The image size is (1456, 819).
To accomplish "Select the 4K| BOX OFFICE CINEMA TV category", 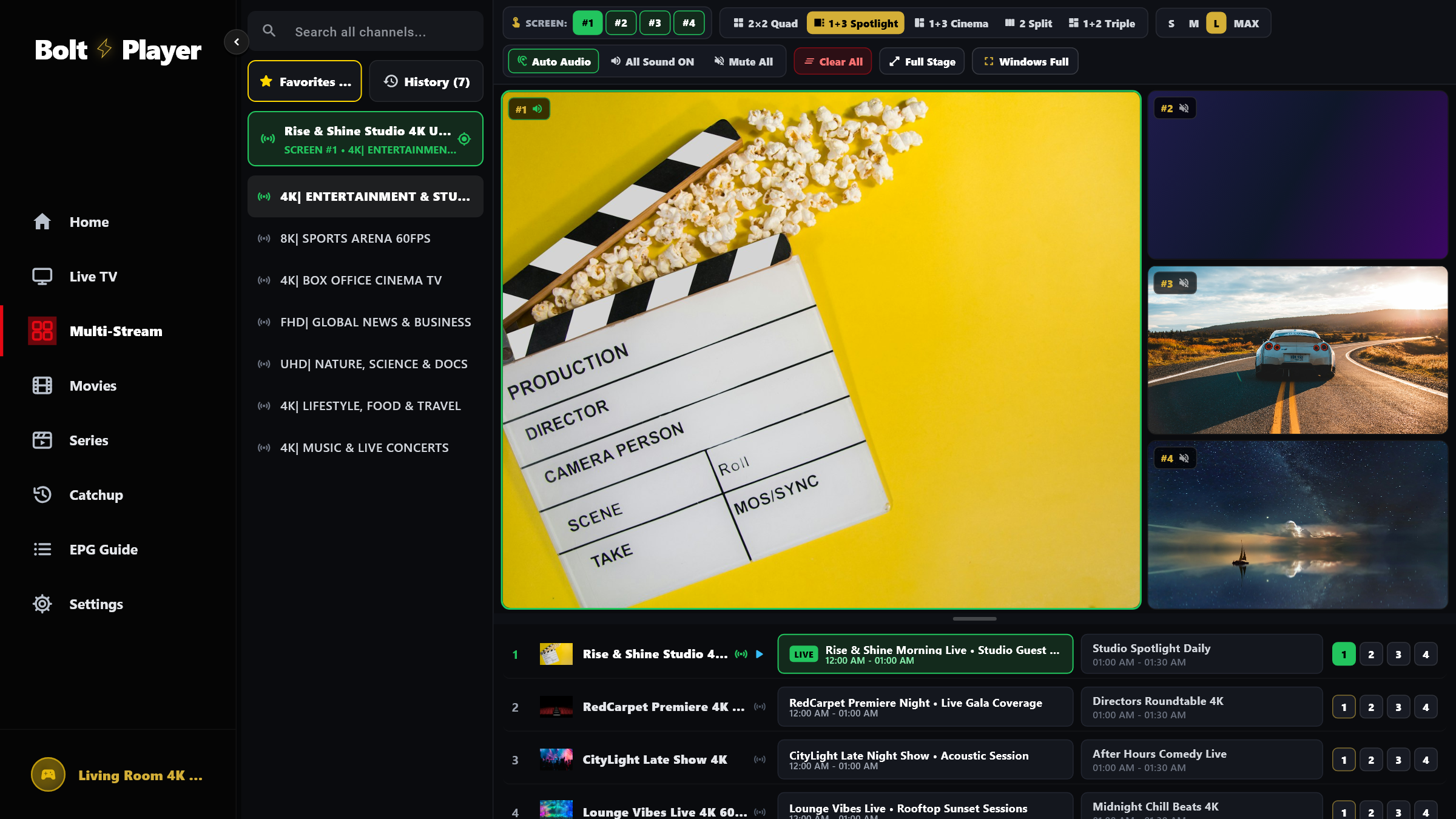I will (x=365, y=280).
